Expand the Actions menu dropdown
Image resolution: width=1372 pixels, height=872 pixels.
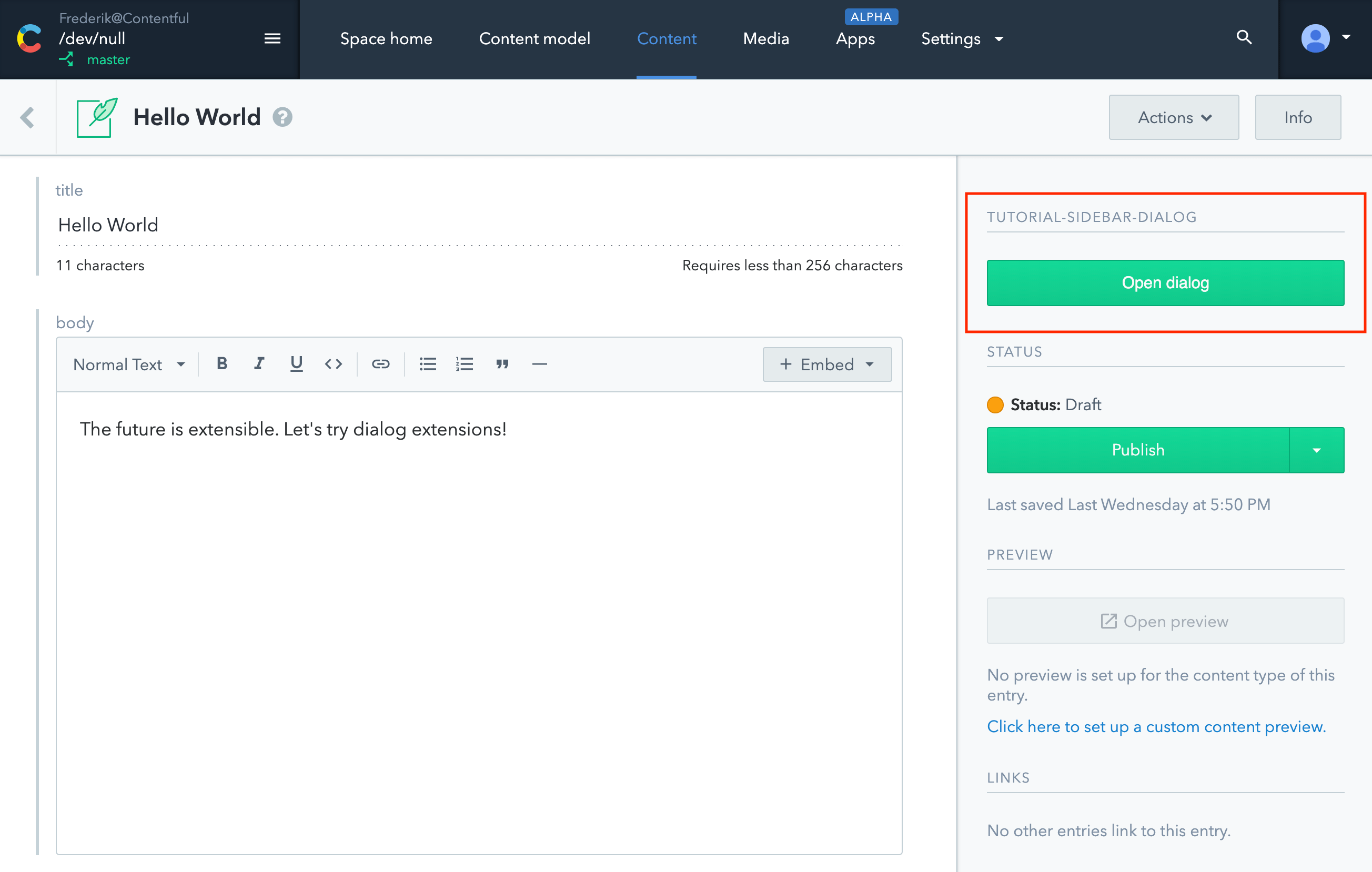[x=1173, y=117]
